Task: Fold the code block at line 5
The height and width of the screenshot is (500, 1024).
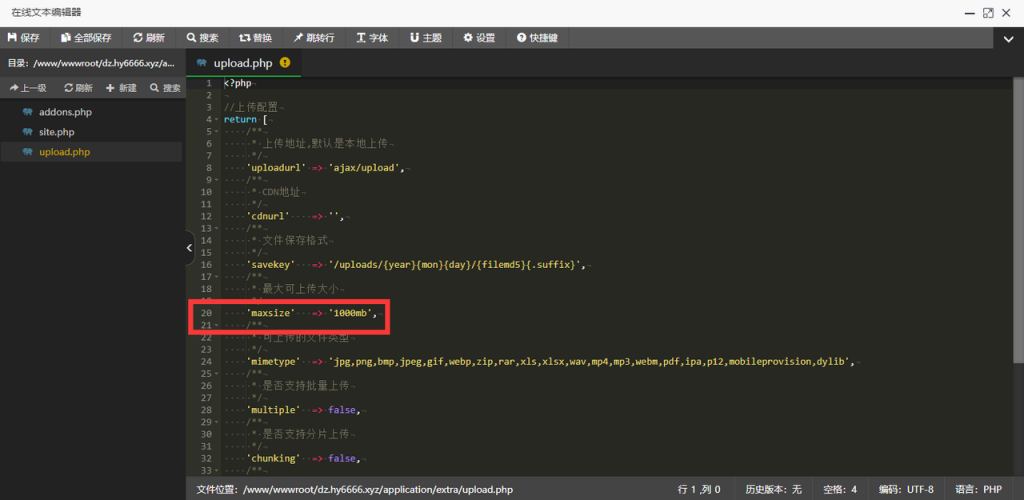Action: click(x=217, y=132)
